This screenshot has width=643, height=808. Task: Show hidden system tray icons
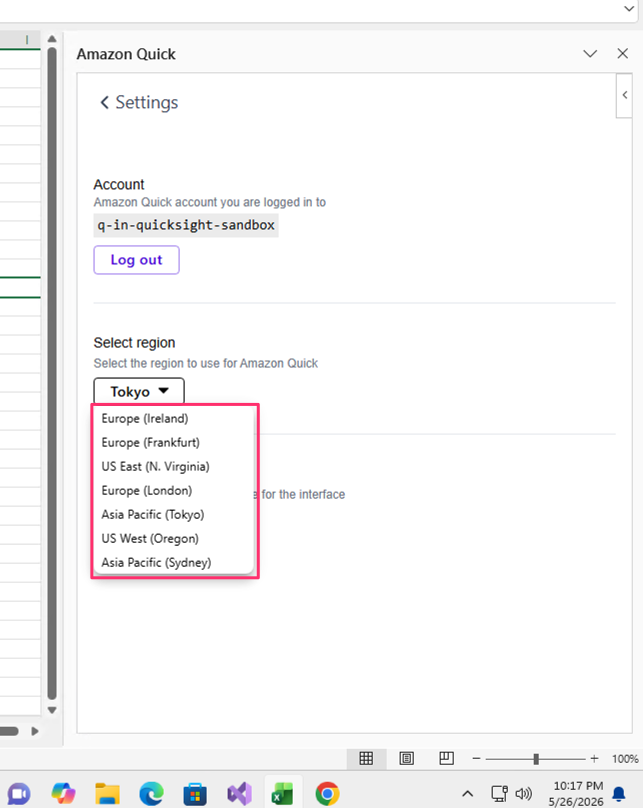click(x=467, y=794)
